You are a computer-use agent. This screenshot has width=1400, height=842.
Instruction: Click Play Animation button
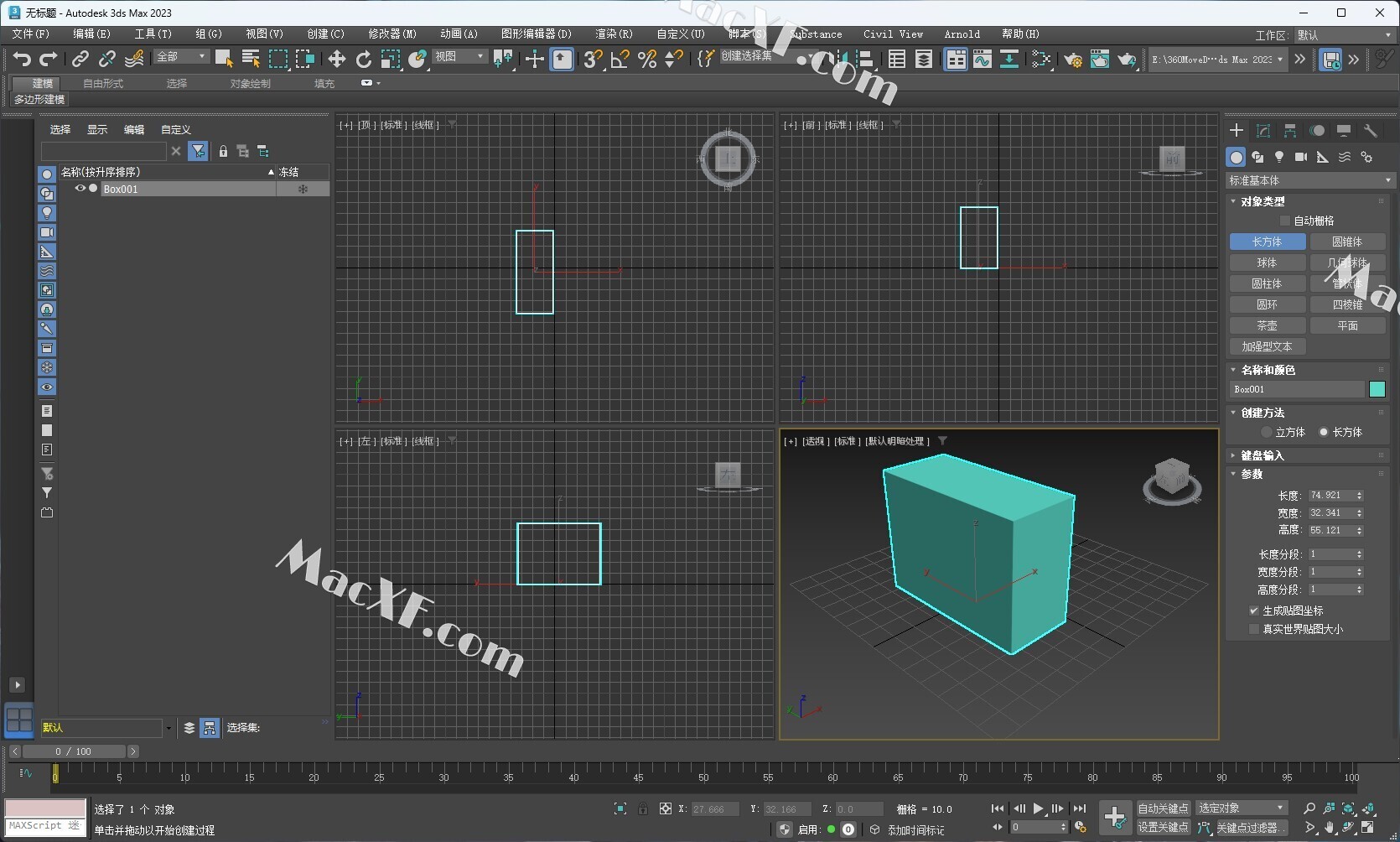pyautogui.click(x=1038, y=808)
